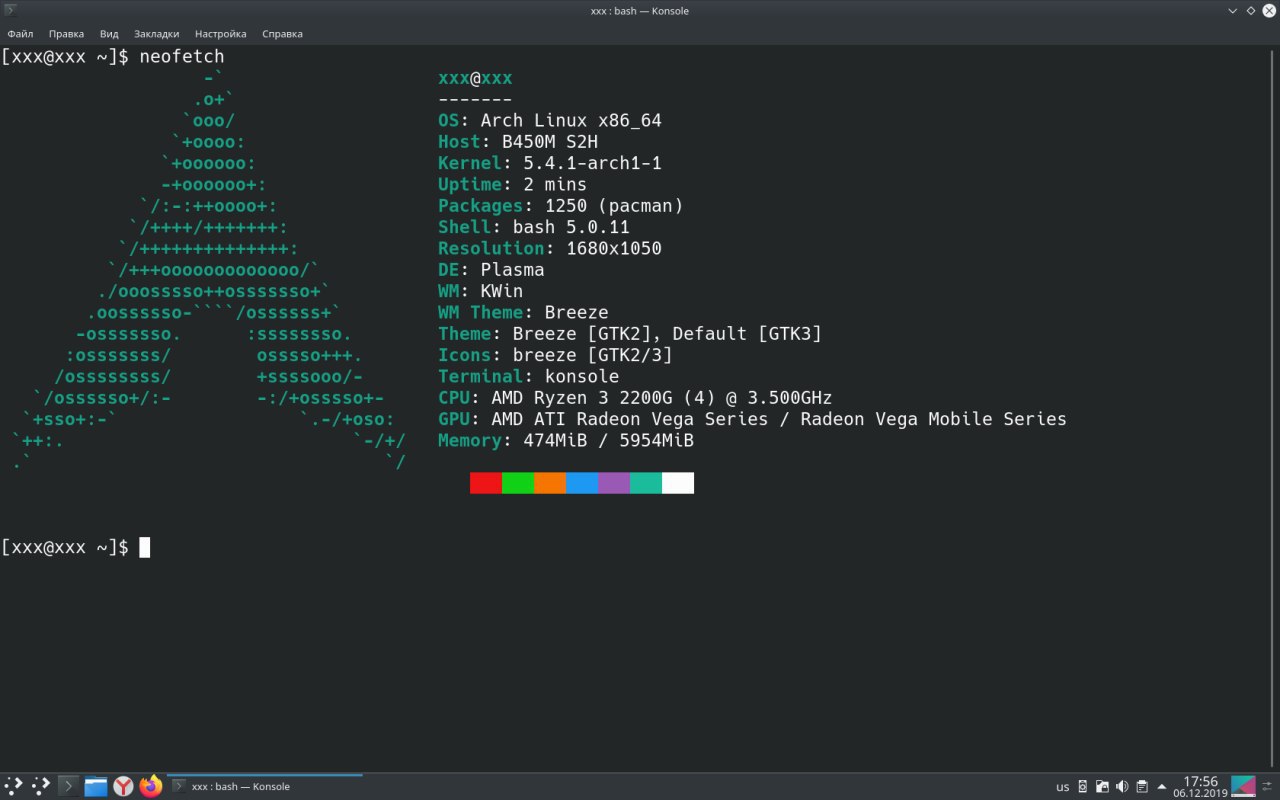Expand hidden system tray icons arrow

pyautogui.click(x=1162, y=787)
